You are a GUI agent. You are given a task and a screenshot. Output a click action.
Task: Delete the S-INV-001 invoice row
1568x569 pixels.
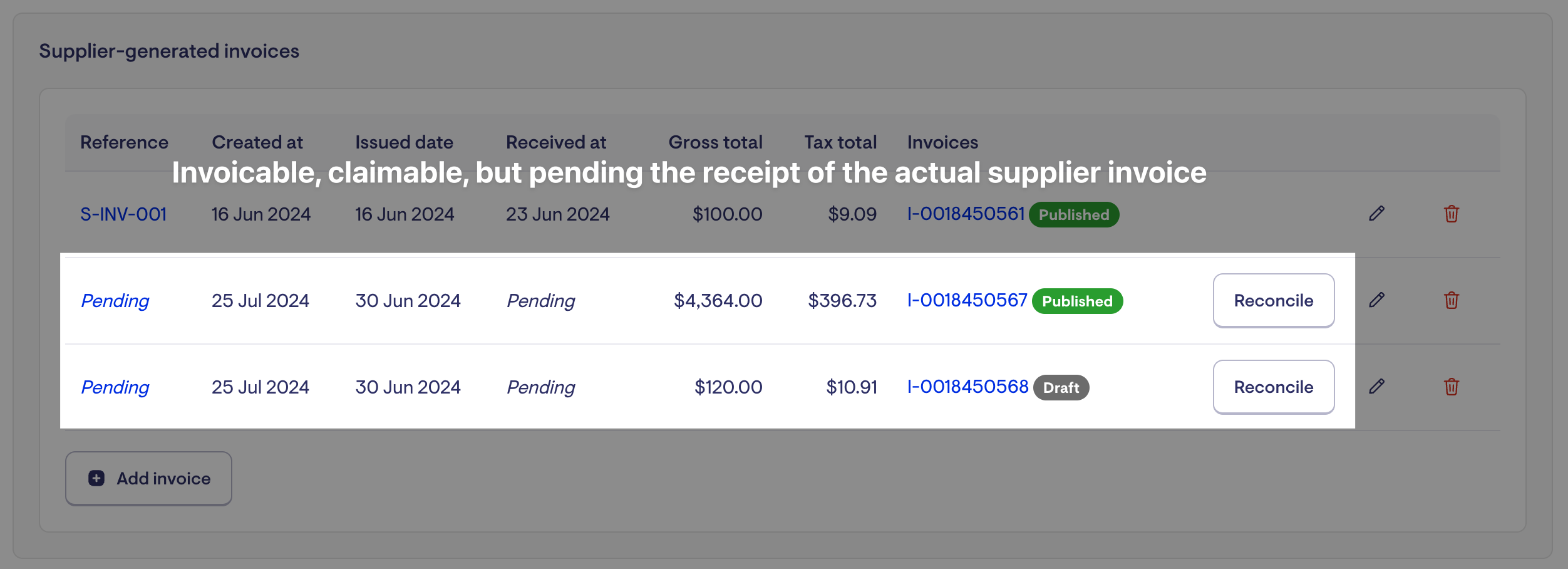[x=1452, y=214]
